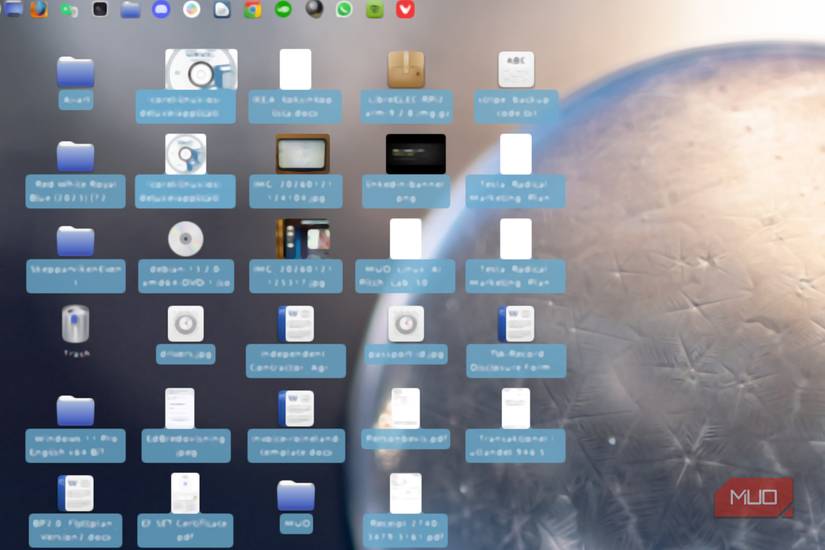Open the drivers.jpg image file
The image size is (825, 550).
click(186, 334)
